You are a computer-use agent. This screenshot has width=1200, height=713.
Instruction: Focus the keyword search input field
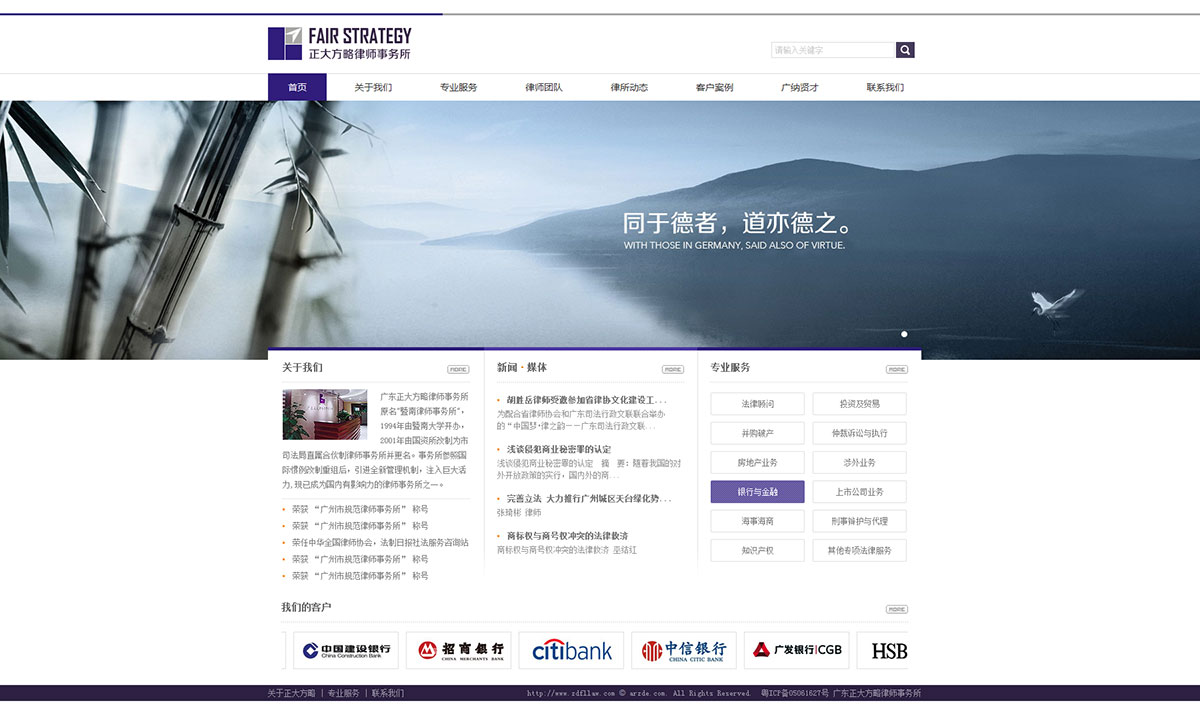(832, 50)
